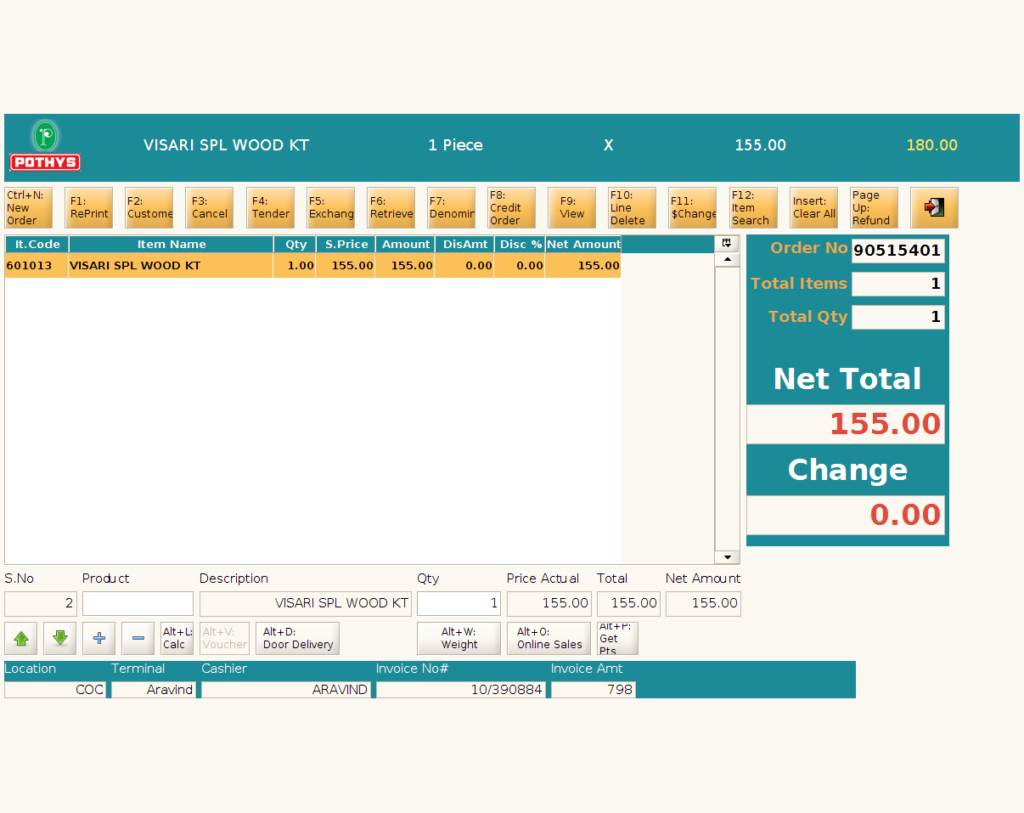The image size is (1024, 813).
Task: Start a New Order with Ctrl+N button
Action: click(x=28, y=208)
